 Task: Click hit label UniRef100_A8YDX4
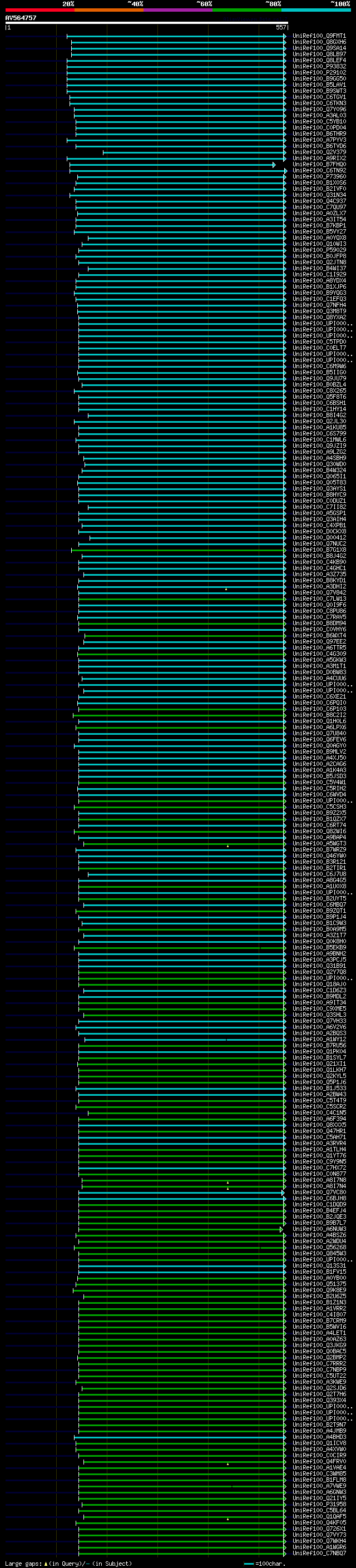(x=319, y=280)
